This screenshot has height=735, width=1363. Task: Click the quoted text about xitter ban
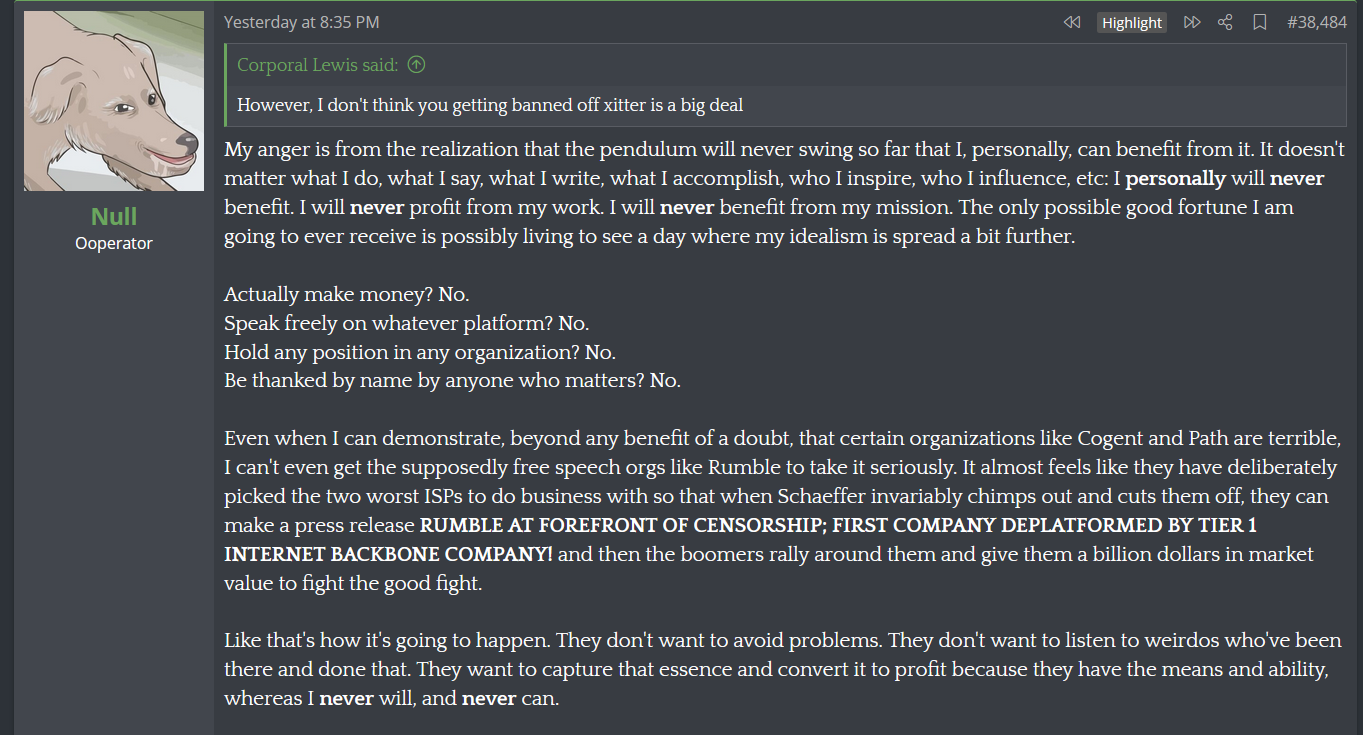(x=490, y=105)
